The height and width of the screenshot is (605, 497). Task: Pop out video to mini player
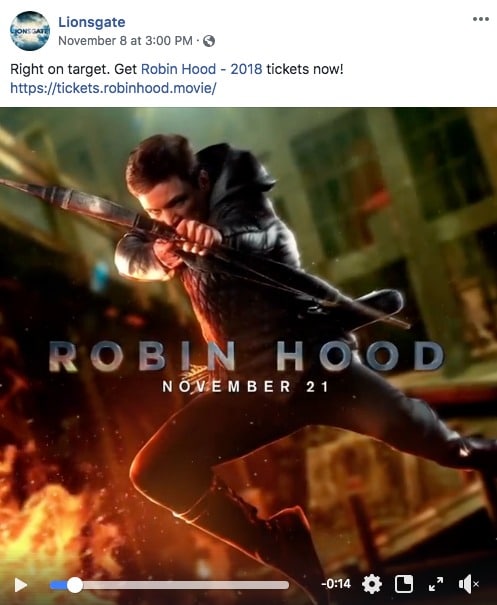click(404, 584)
